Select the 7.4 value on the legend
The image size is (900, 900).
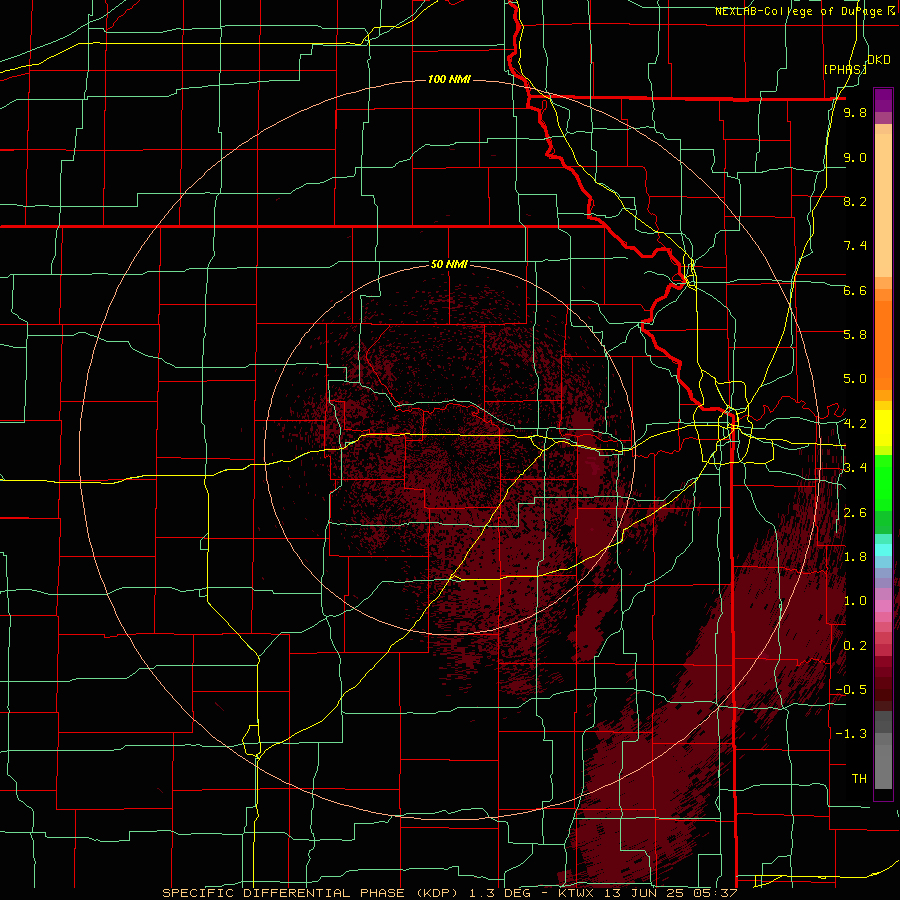tap(855, 246)
